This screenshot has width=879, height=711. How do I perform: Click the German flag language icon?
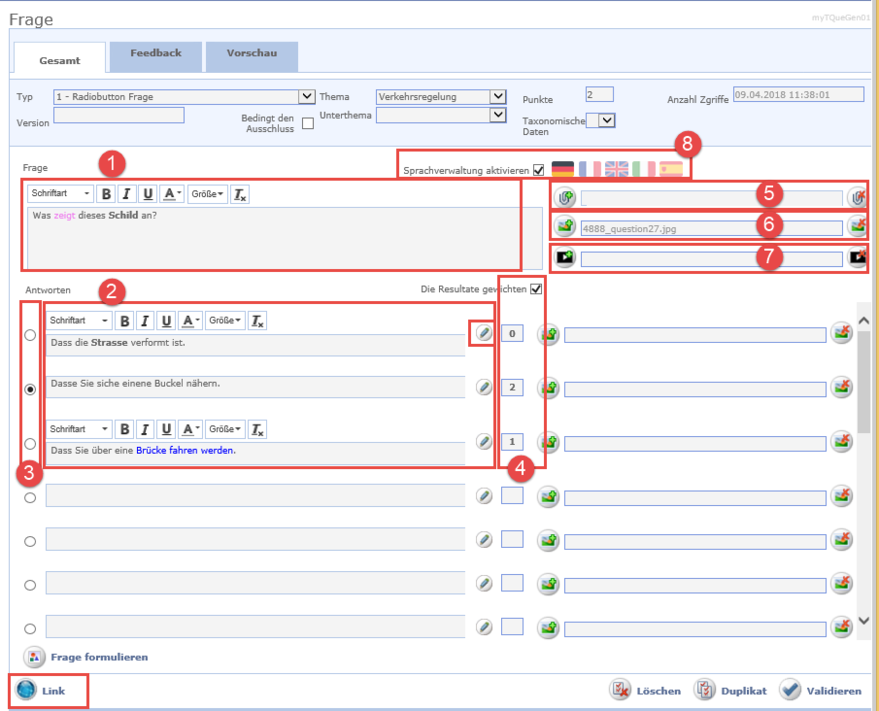[563, 170]
